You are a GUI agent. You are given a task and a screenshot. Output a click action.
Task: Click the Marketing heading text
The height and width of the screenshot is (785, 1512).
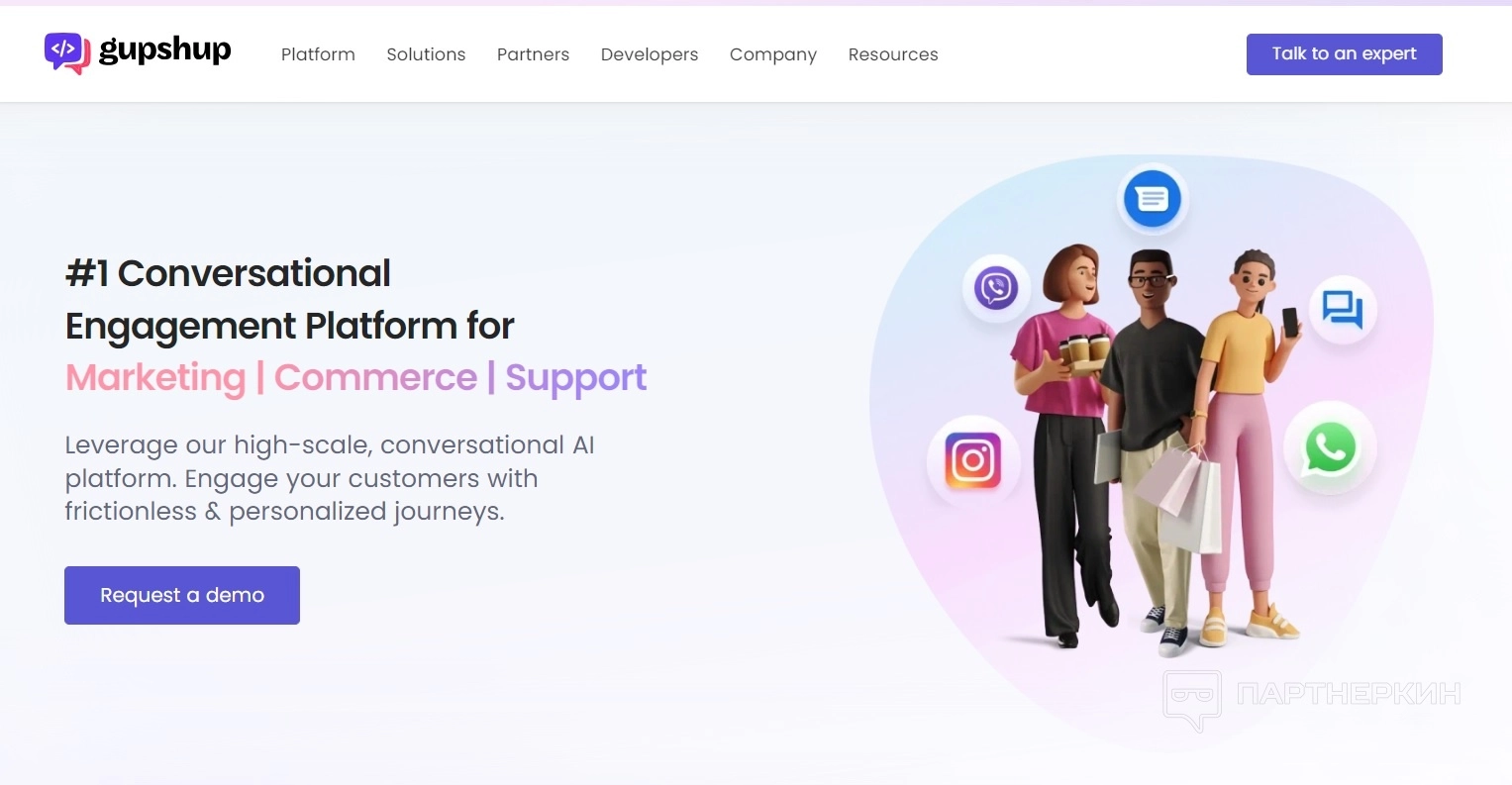point(155,378)
